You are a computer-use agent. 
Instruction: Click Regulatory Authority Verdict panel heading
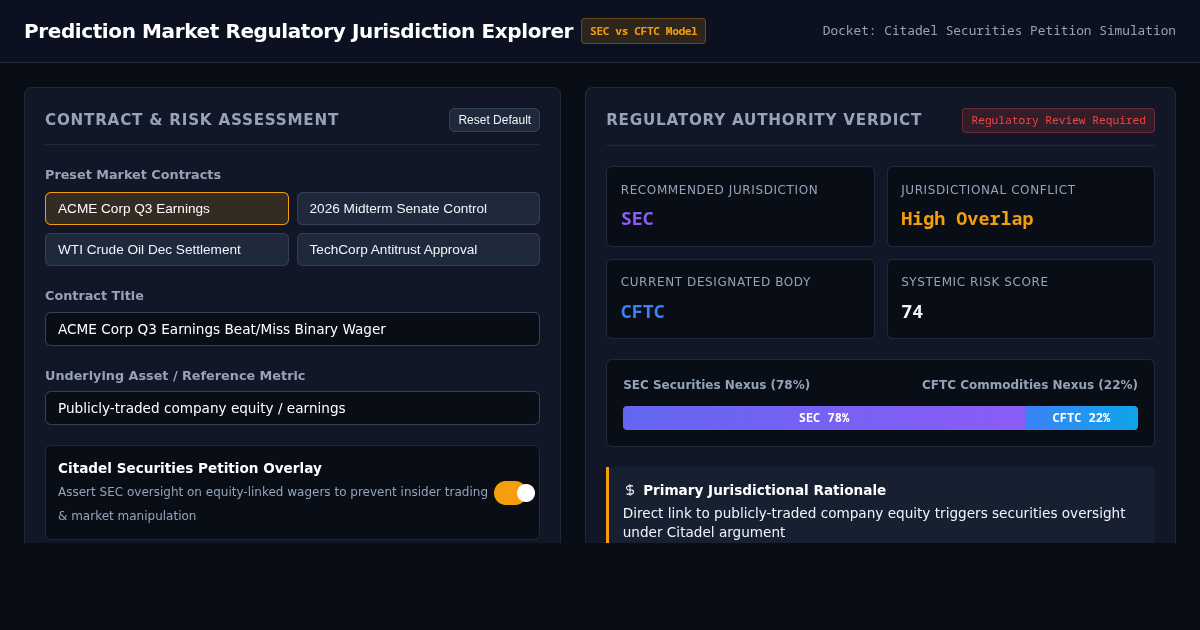click(764, 120)
